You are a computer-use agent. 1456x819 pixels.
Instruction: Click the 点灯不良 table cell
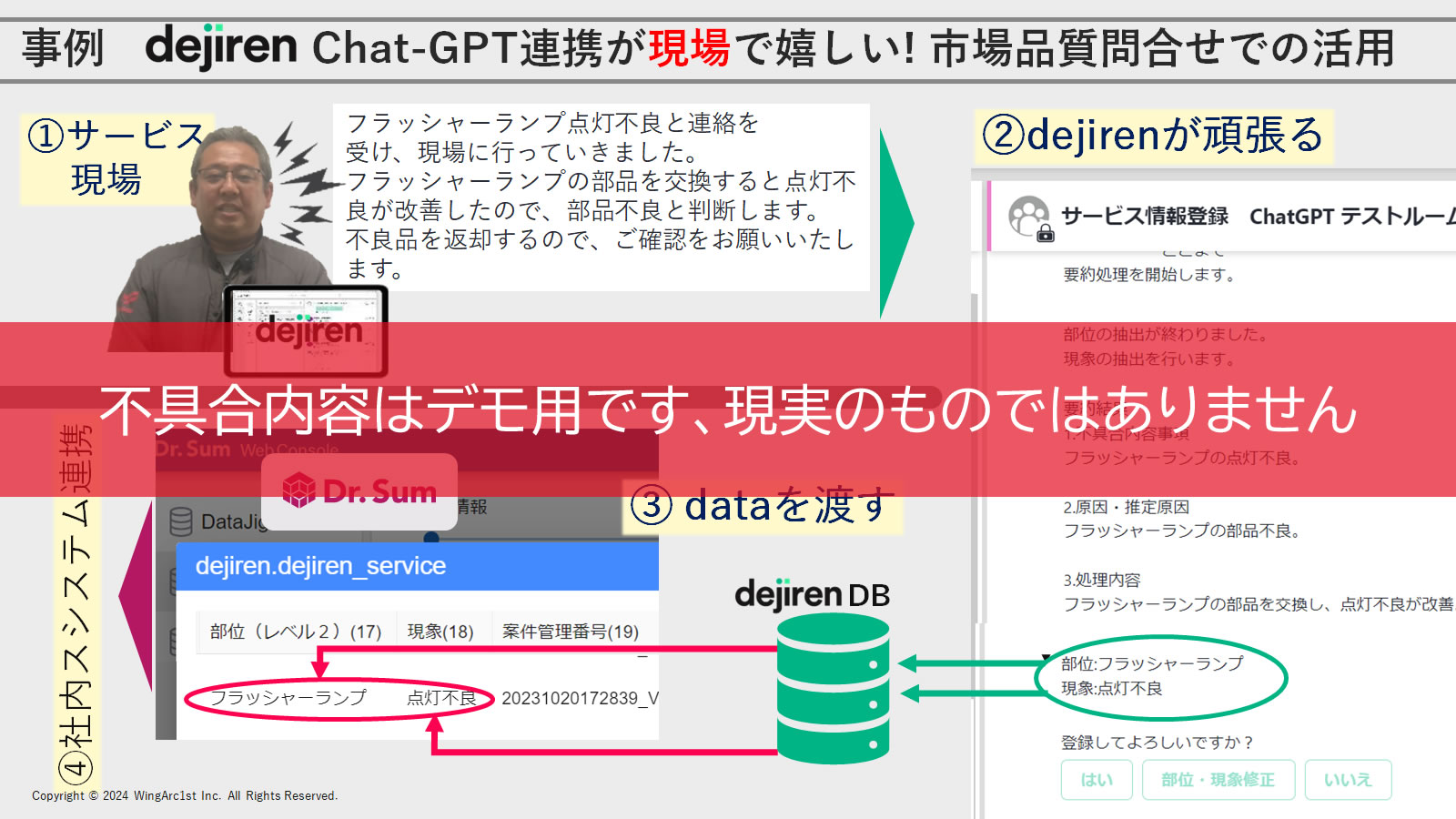click(441, 698)
